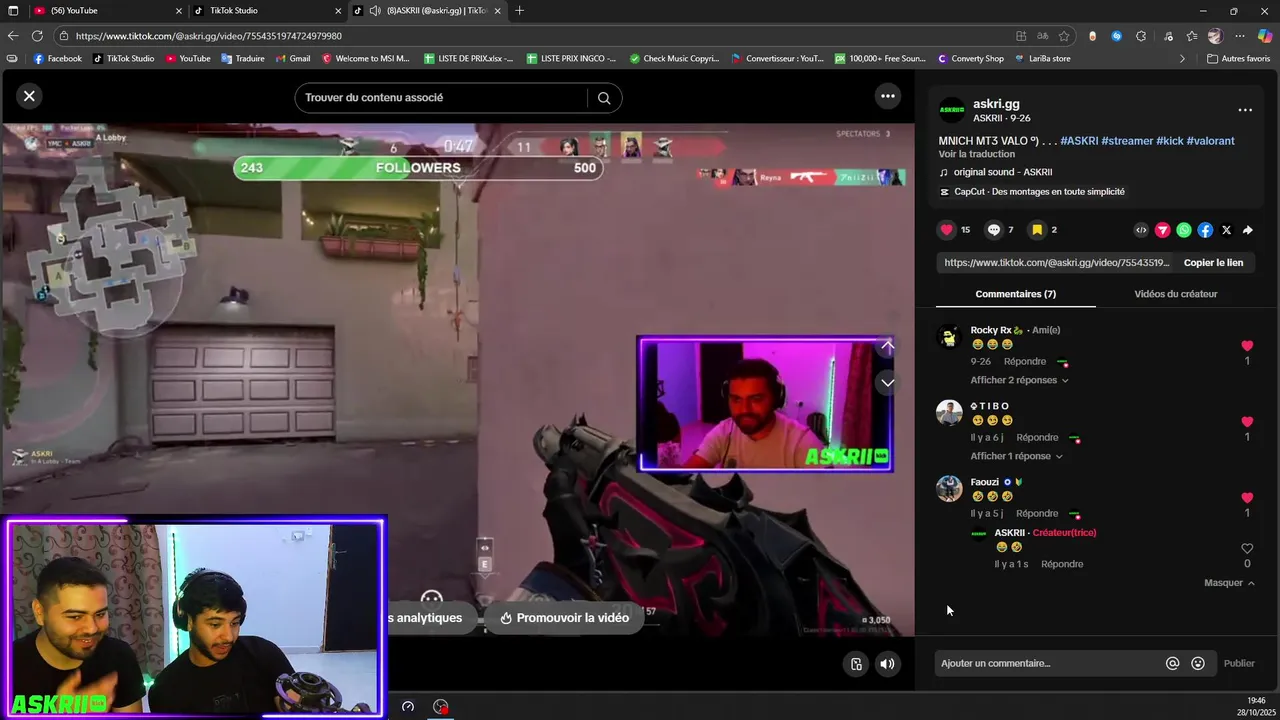Reply to Rocky Rx's comment via 'Répondre'
Viewport: 1280px width, 720px height.
click(1024, 362)
